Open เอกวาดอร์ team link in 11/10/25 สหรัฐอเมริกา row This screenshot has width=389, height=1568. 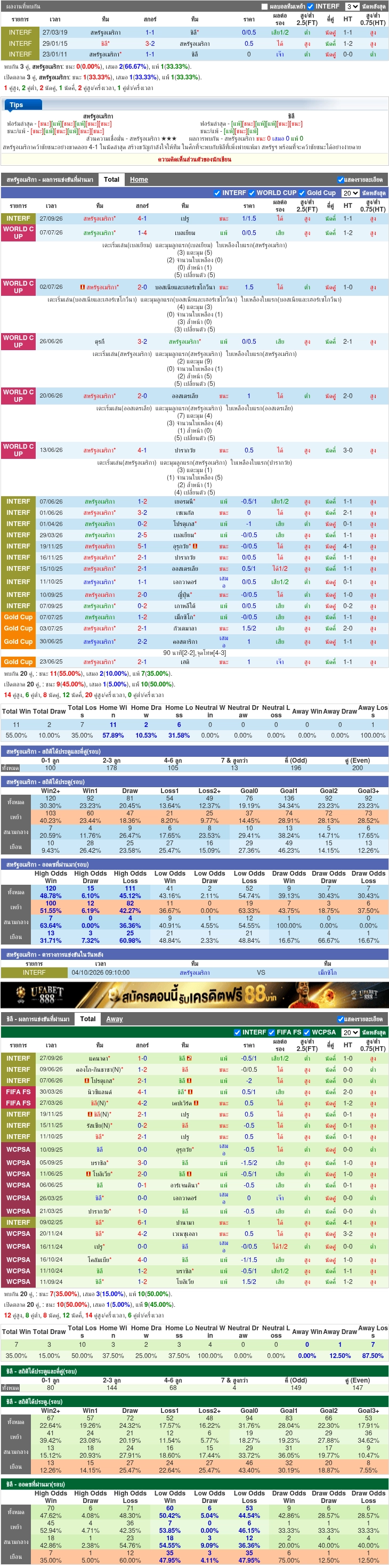click(x=185, y=582)
